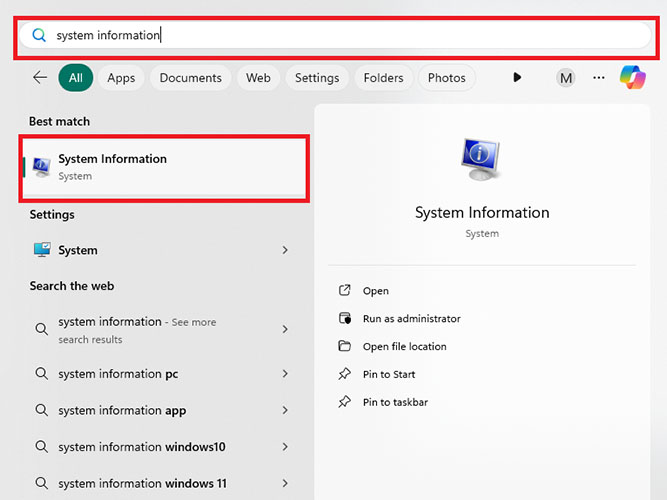Filter search results by Photos
The image size is (667, 500).
(446, 78)
